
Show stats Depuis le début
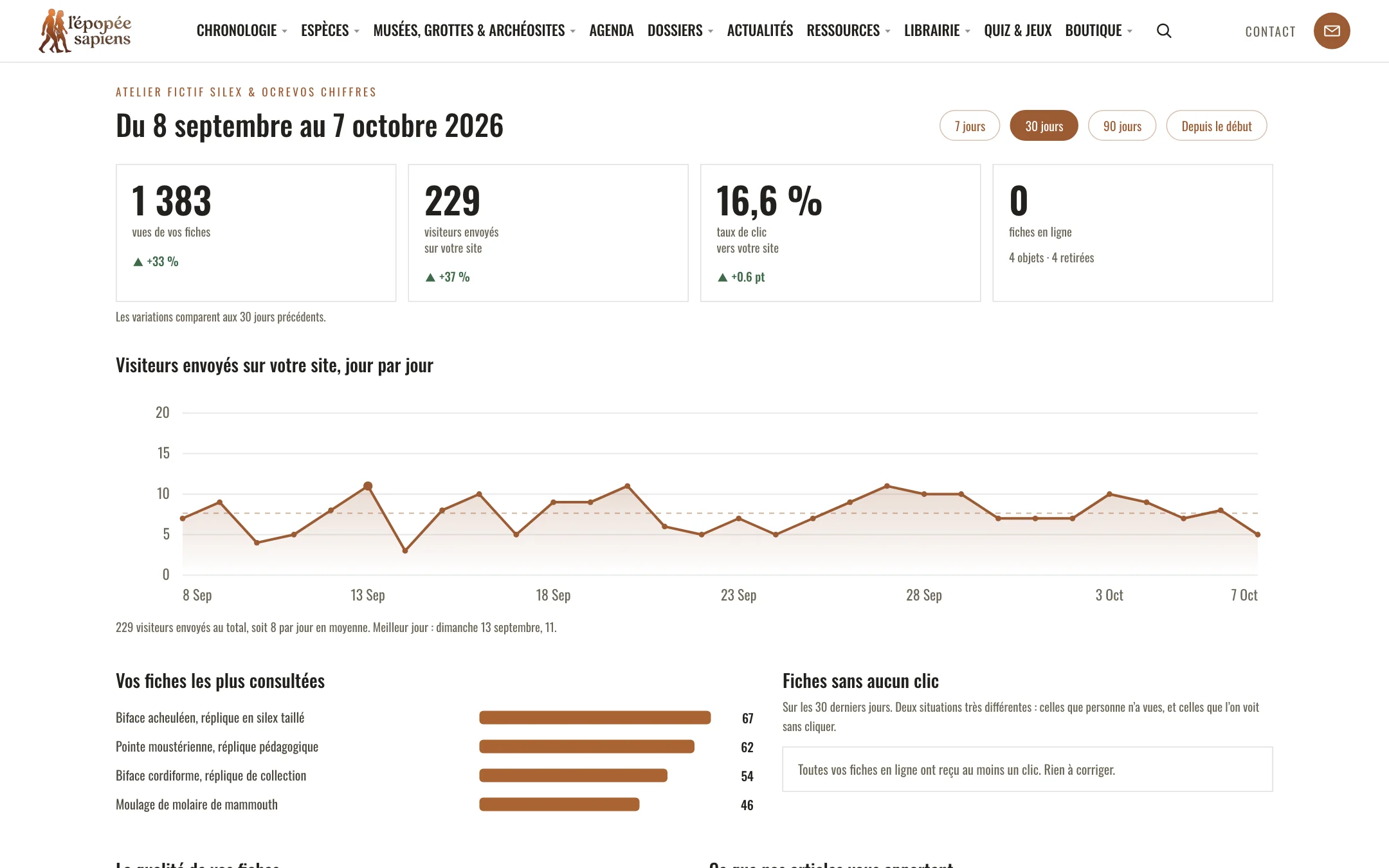(1217, 126)
